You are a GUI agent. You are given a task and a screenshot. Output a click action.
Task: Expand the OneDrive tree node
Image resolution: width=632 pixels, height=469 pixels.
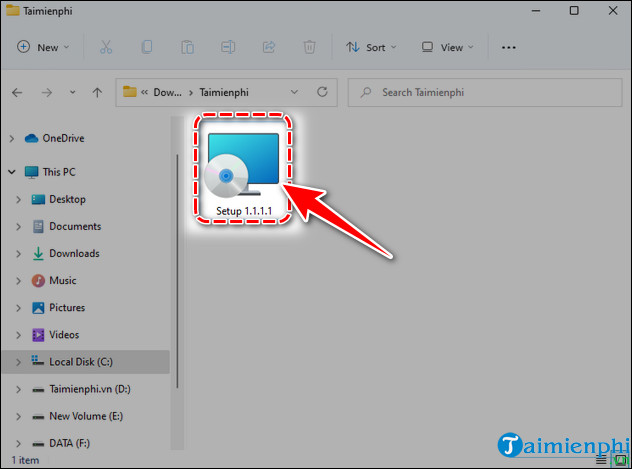[12, 139]
